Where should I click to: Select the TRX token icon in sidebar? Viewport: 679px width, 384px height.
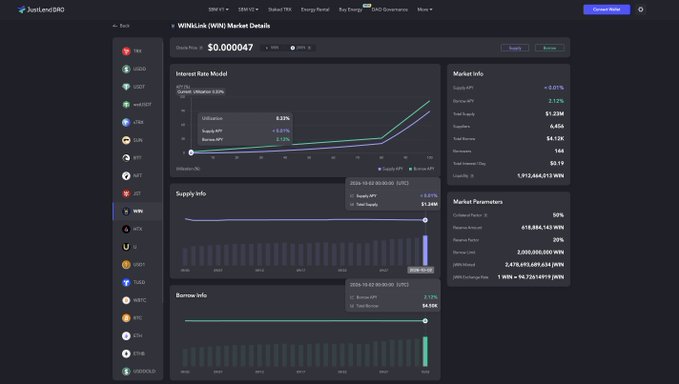[126, 51]
